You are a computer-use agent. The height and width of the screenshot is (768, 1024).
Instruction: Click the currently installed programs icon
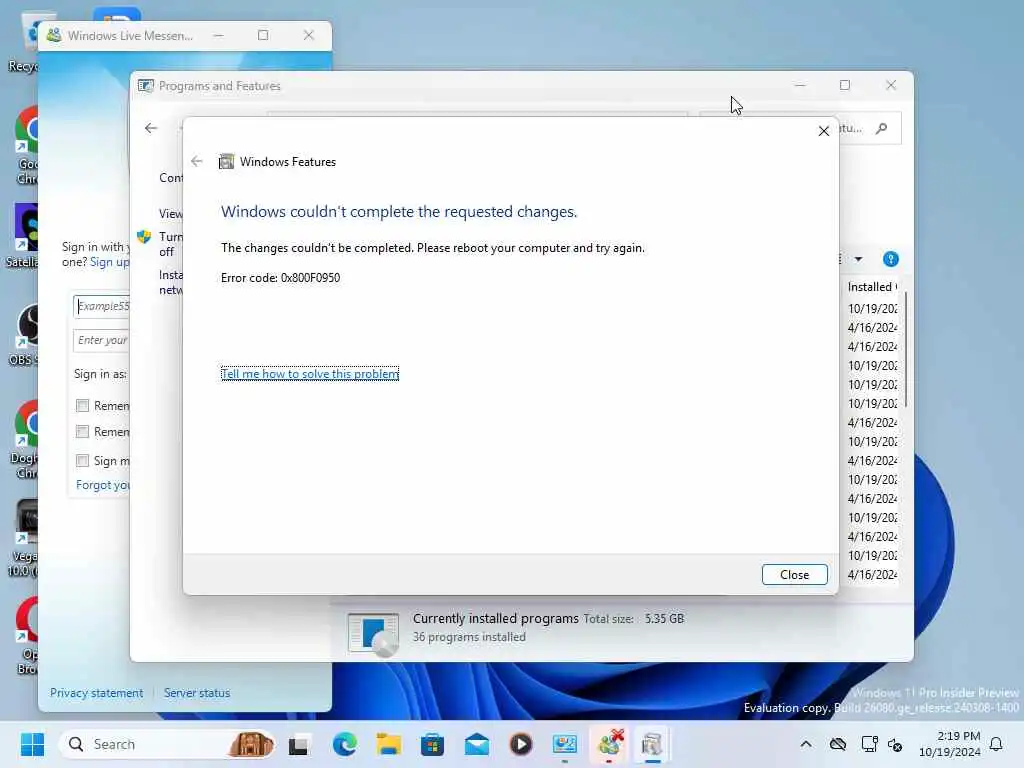373,633
